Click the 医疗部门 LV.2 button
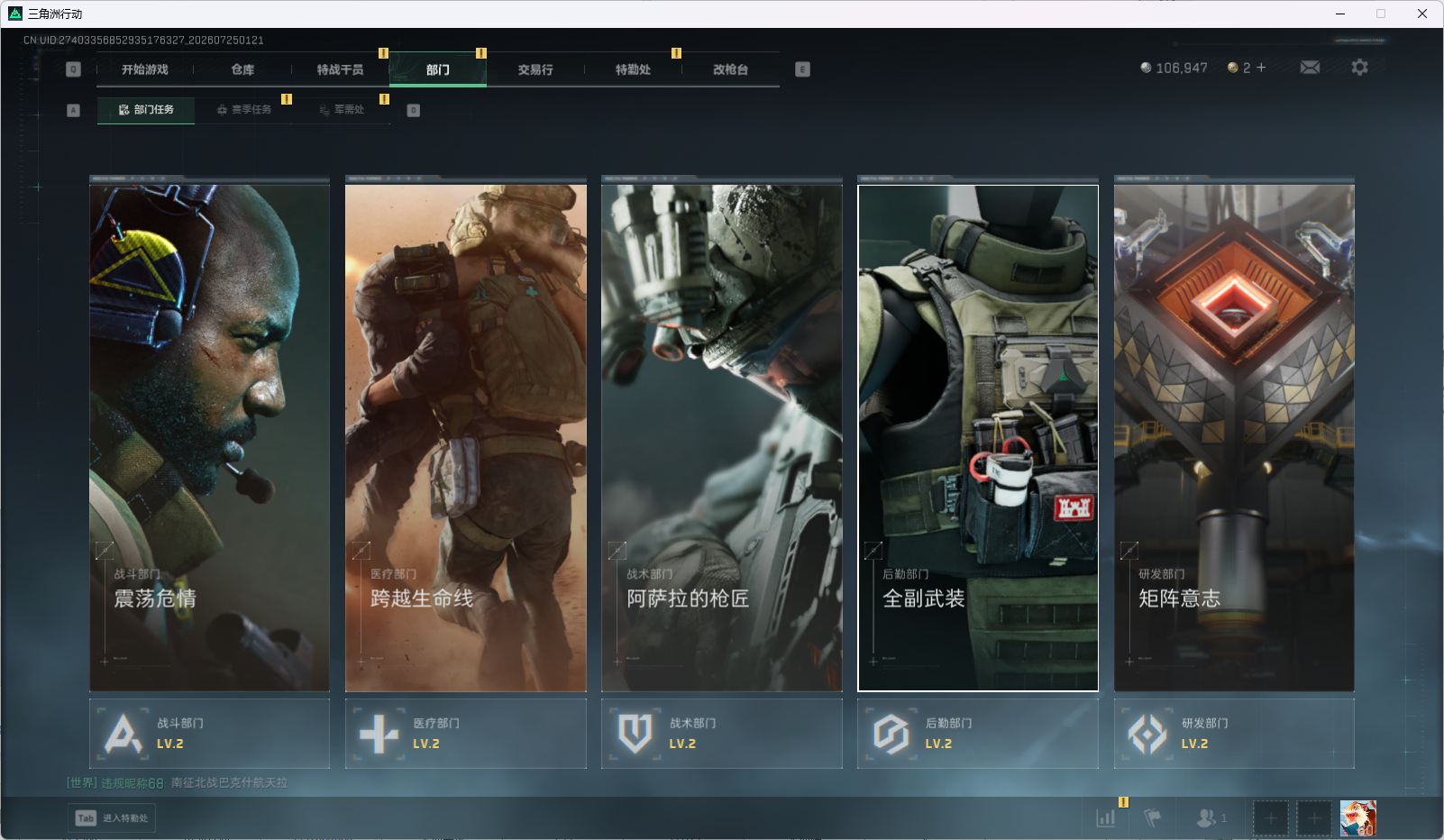 click(x=466, y=734)
